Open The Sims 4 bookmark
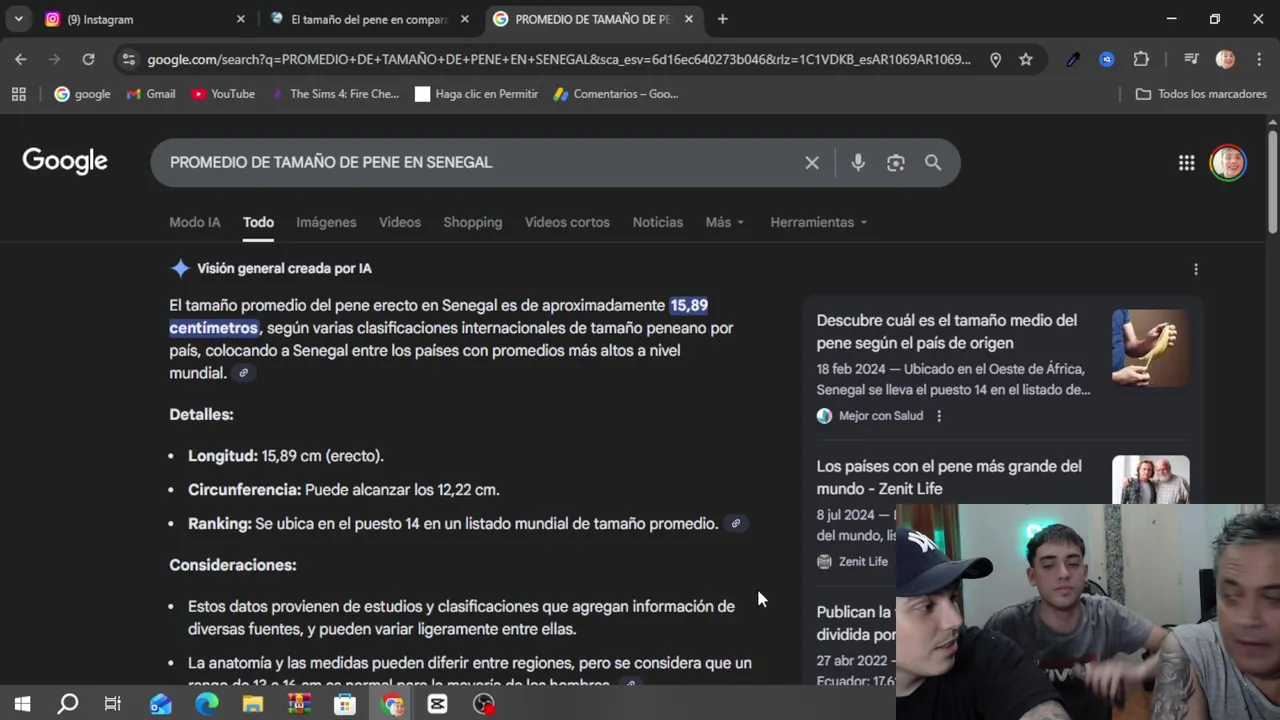The image size is (1280, 720). click(335, 94)
